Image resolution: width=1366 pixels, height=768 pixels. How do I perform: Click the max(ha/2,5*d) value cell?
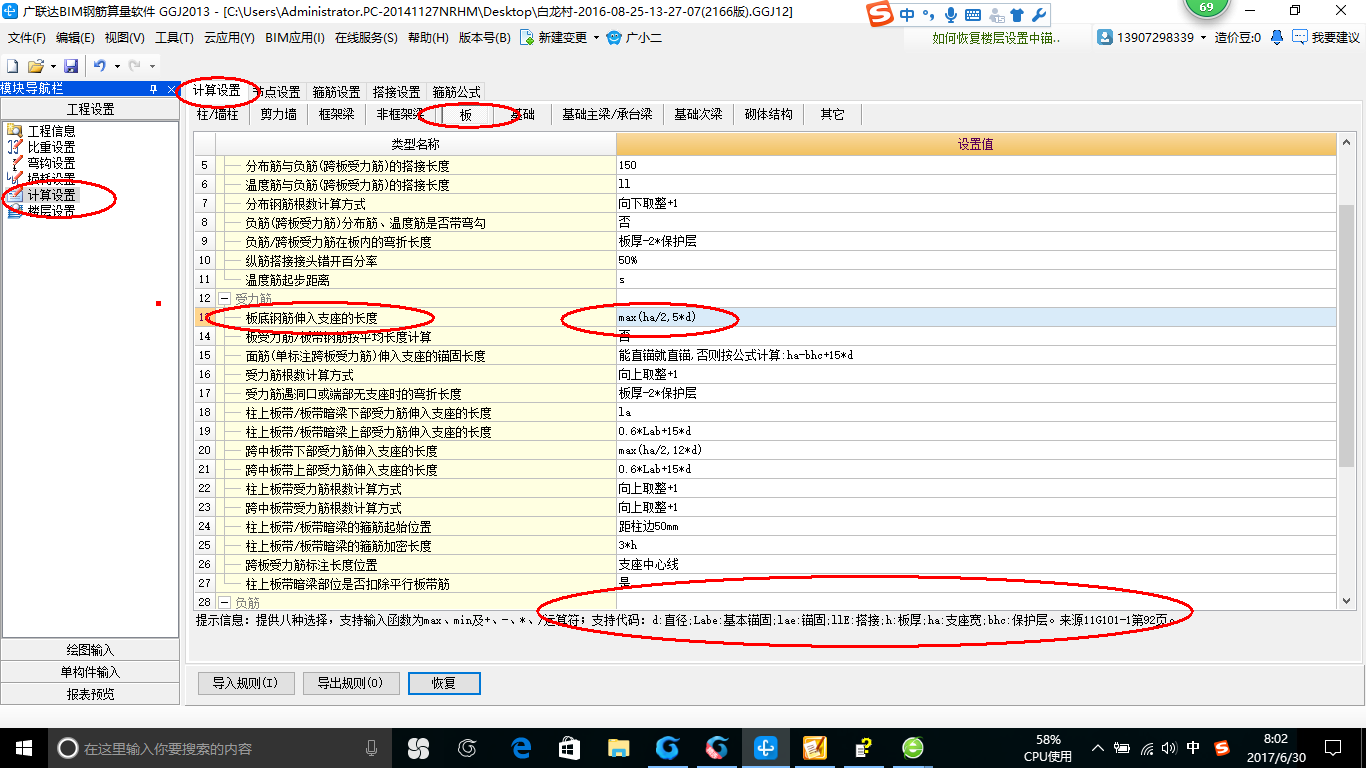976,318
